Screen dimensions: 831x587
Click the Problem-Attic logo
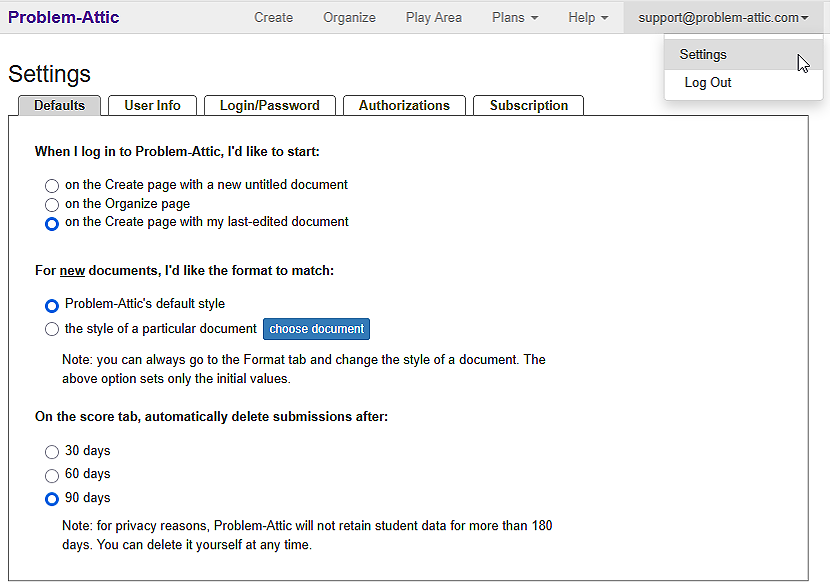tap(64, 17)
